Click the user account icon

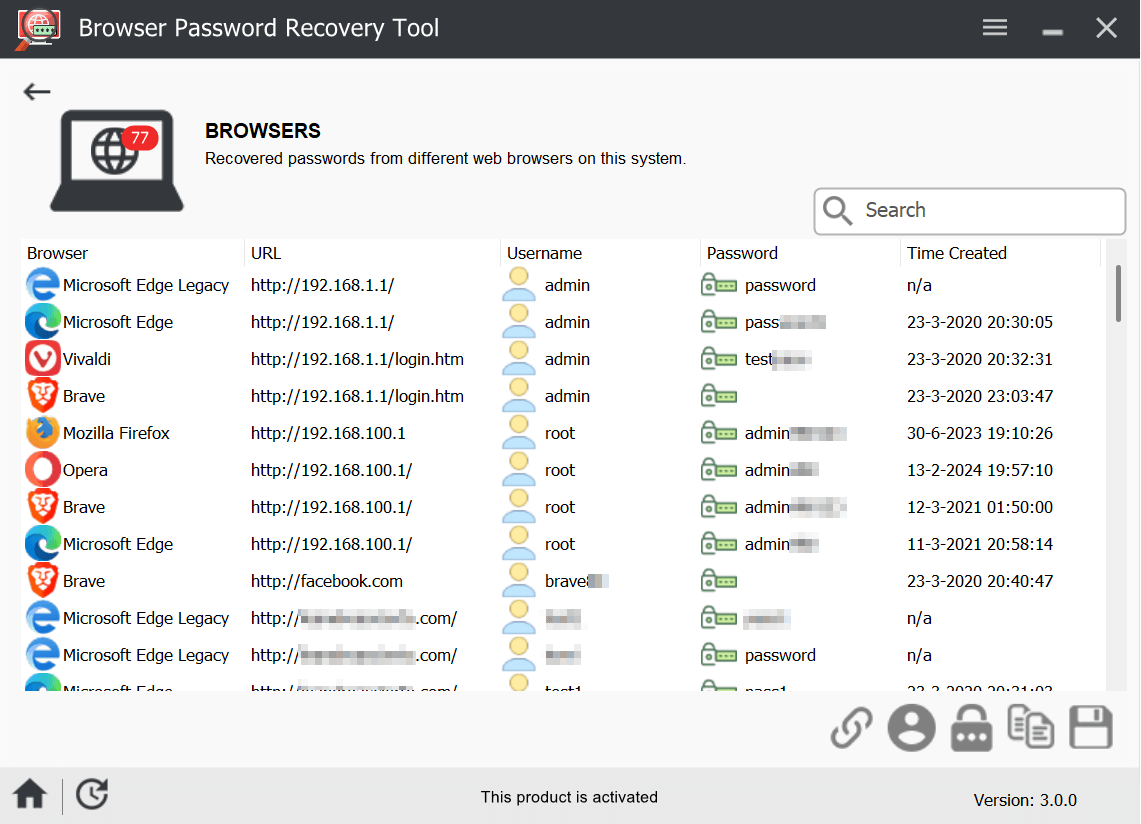[x=911, y=728]
